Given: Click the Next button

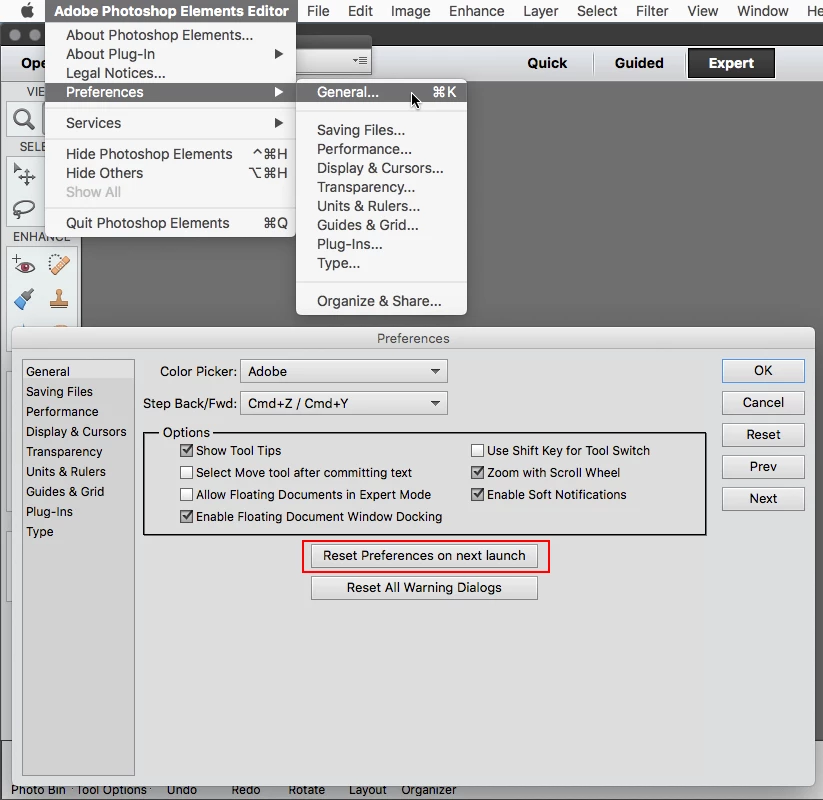Looking at the screenshot, I should [x=763, y=499].
